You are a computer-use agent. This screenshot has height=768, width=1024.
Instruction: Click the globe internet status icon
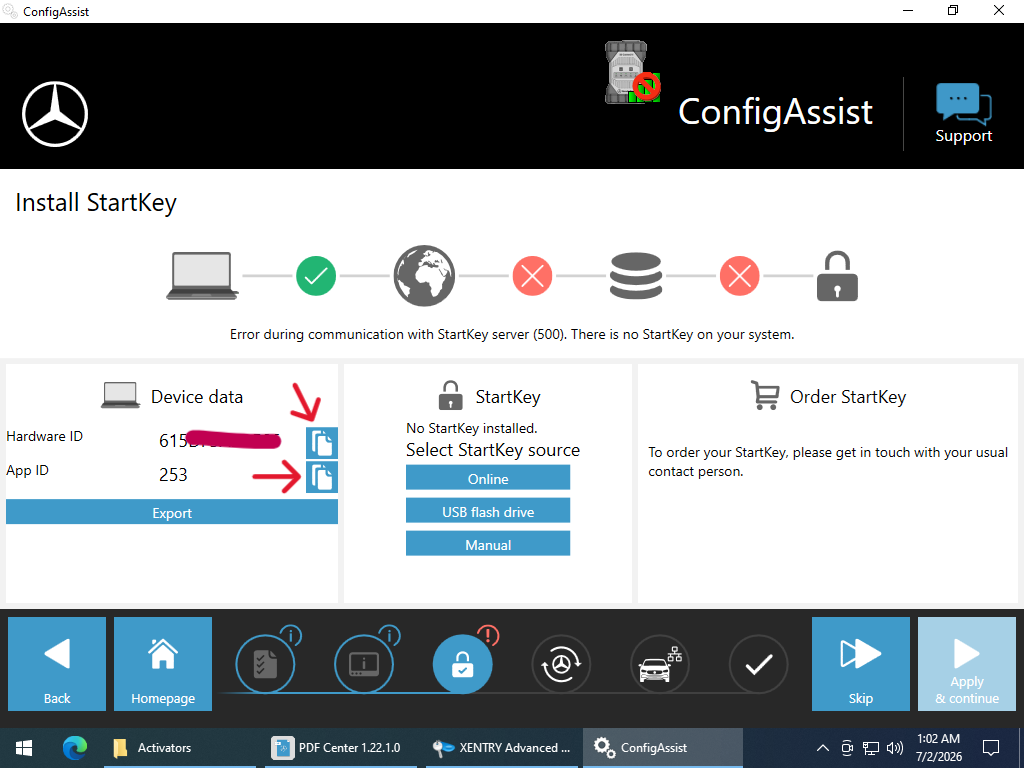click(424, 276)
